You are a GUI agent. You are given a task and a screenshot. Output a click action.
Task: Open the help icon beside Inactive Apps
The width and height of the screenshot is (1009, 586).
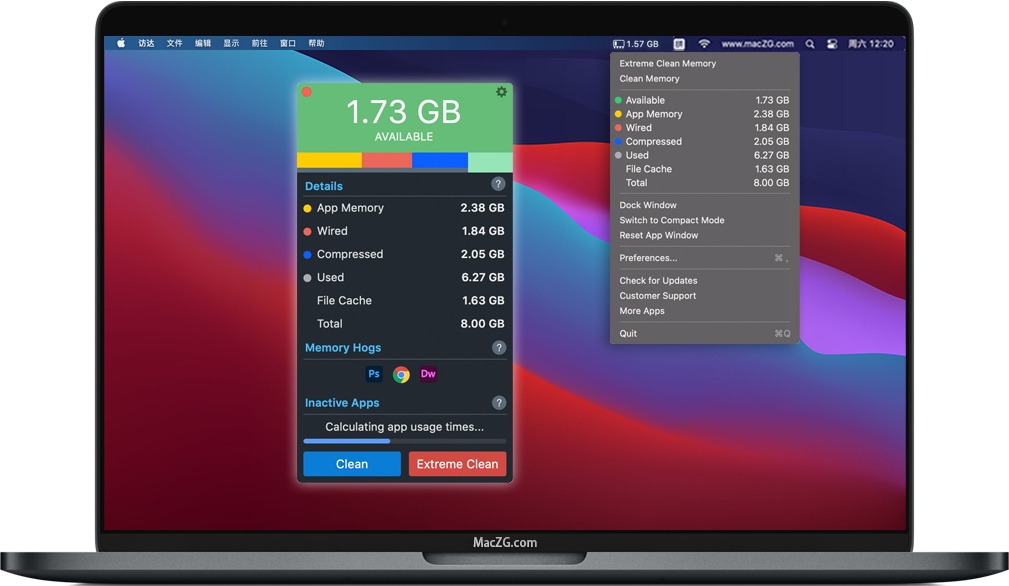click(x=498, y=403)
